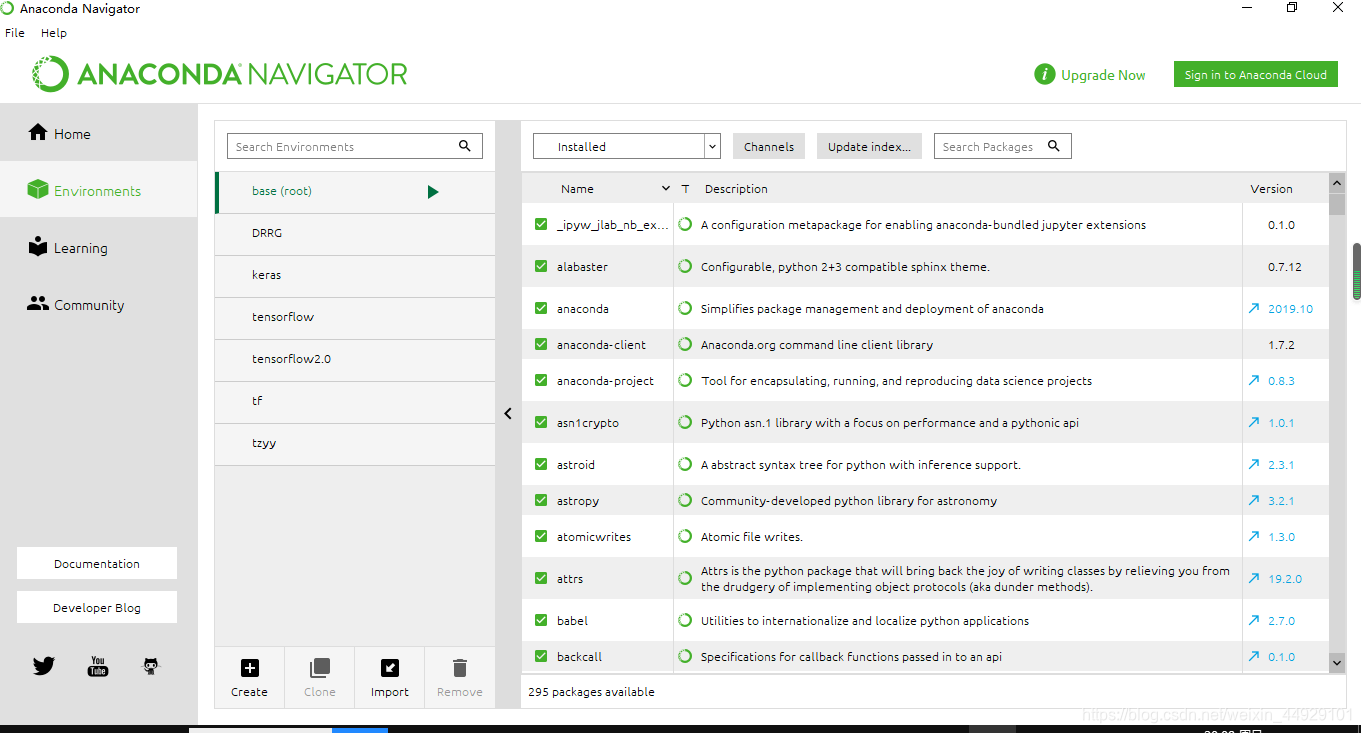Viewport: 1361px width, 733px height.
Task: Click the Upgrade Now info icon
Action: pos(1045,75)
